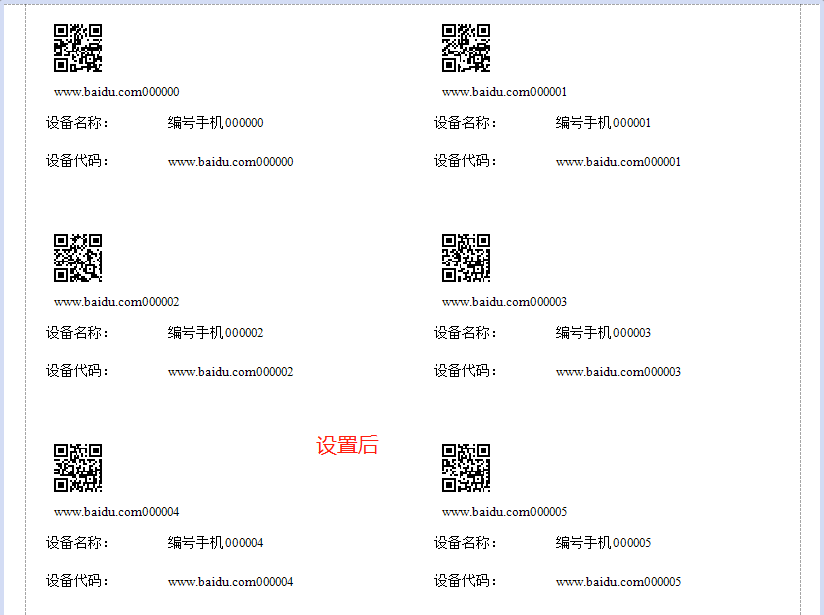Click 设备代码 value www.baidu.com000000

pyautogui.click(x=231, y=162)
